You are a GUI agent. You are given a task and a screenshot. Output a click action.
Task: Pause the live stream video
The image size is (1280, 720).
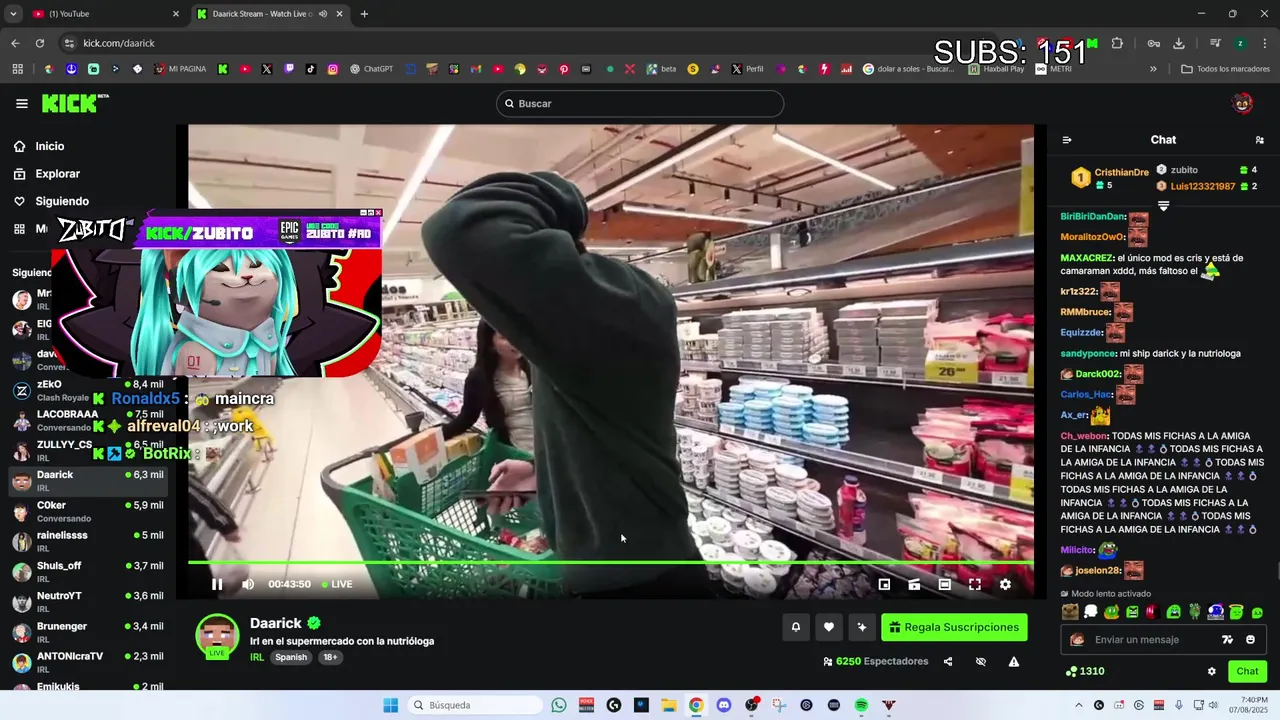click(217, 584)
